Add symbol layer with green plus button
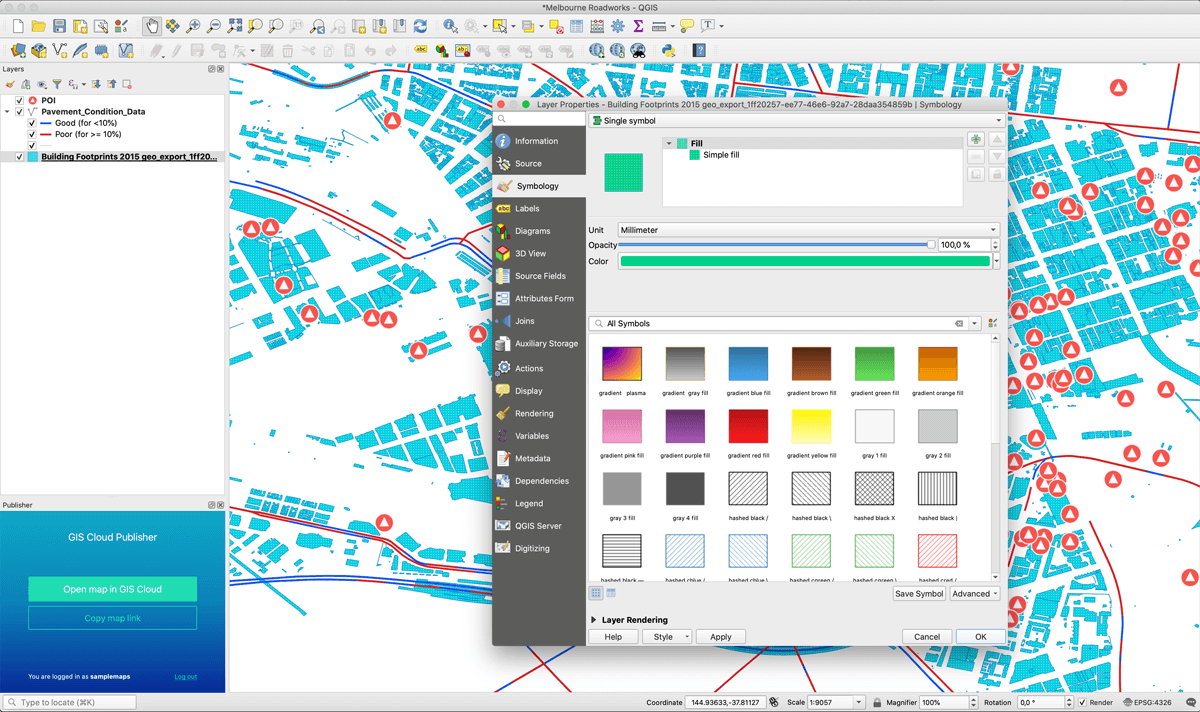This screenshot has height=712, width=1200. pyautogui.click(x=976, y=140)
